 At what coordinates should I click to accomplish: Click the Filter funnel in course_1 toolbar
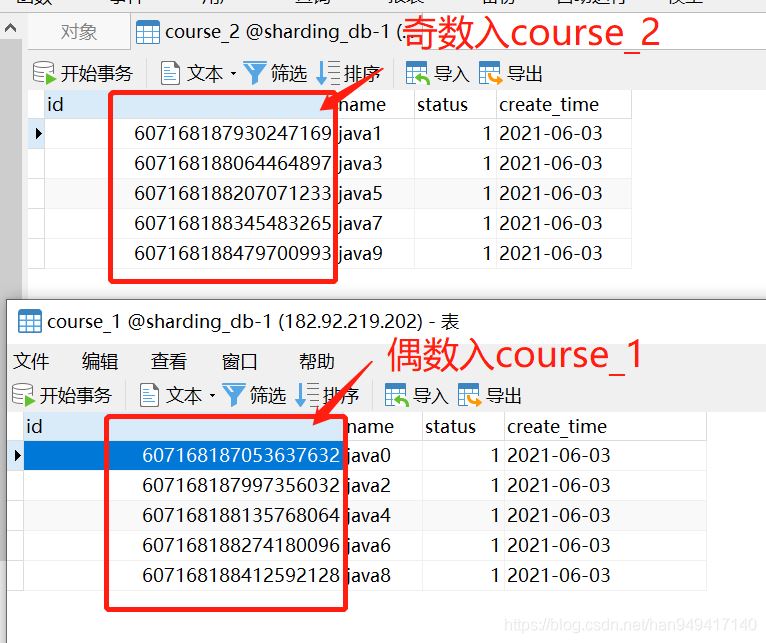(x=233, y=395)
